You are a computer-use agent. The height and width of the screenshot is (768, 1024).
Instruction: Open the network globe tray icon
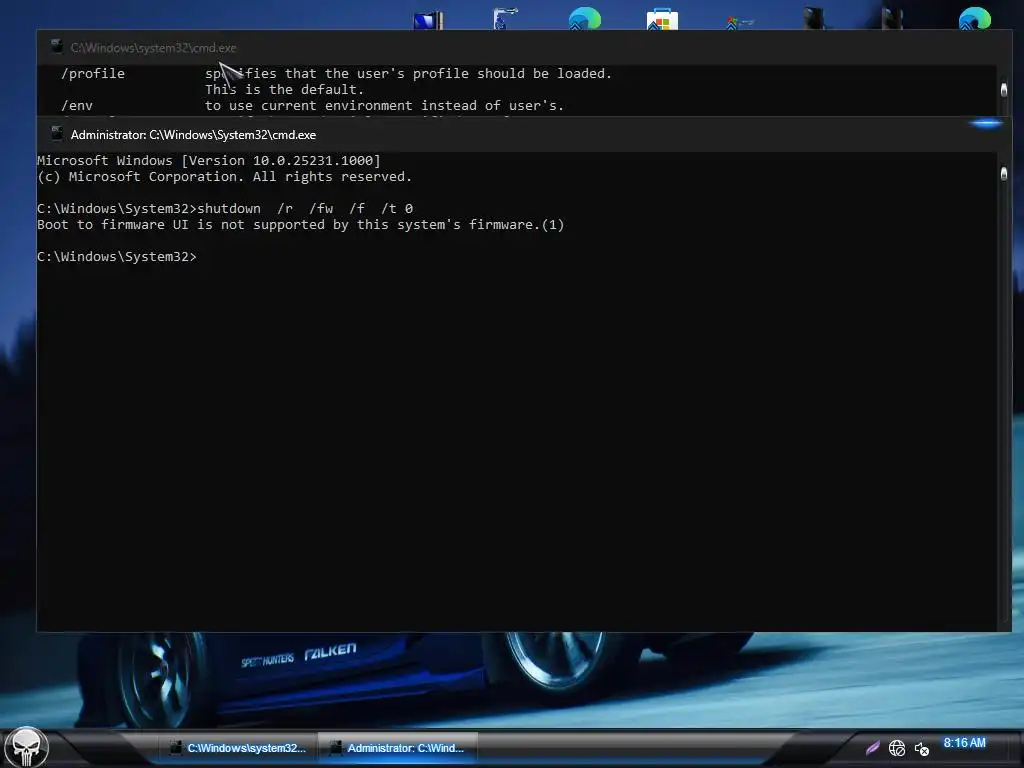click(x=897, y=748)
